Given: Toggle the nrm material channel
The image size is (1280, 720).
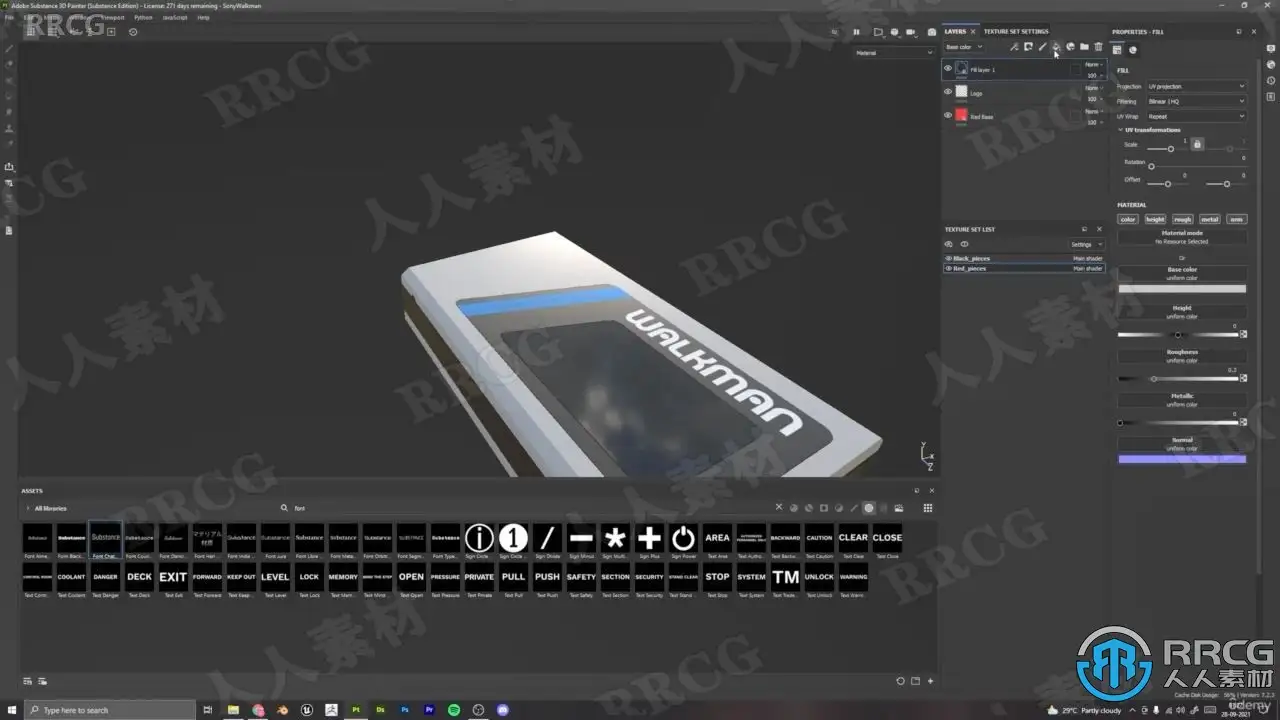Looking at the screenshot, I should tap(1237, 219).
